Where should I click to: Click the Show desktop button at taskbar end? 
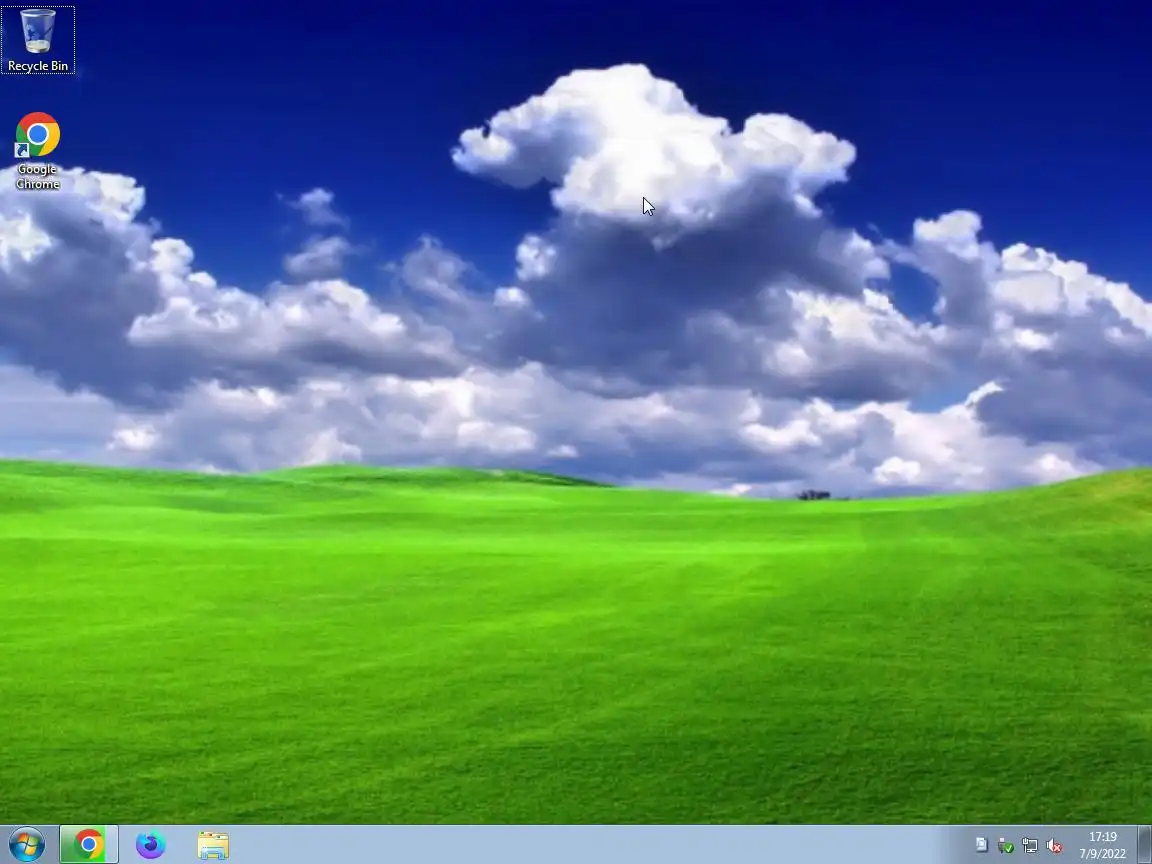click(1144, 845)
